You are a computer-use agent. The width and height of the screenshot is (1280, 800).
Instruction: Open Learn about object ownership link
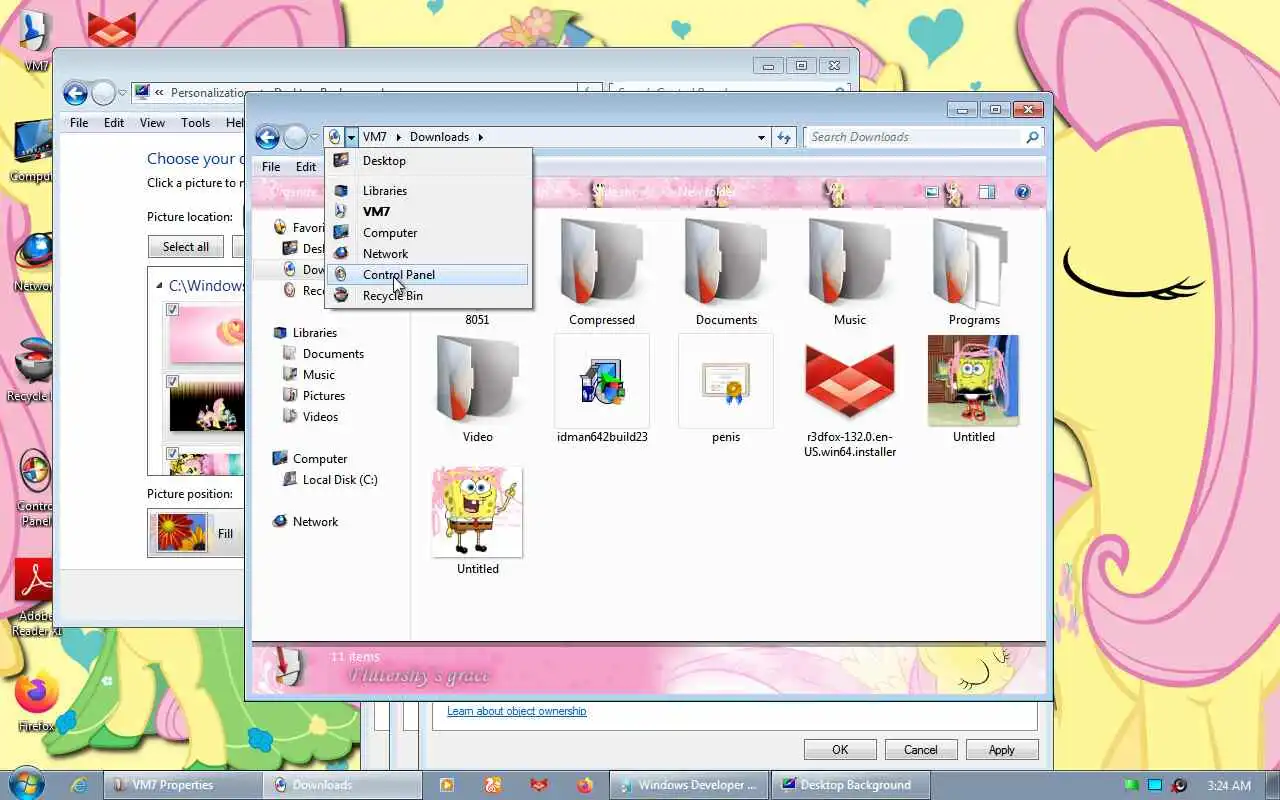517,711
